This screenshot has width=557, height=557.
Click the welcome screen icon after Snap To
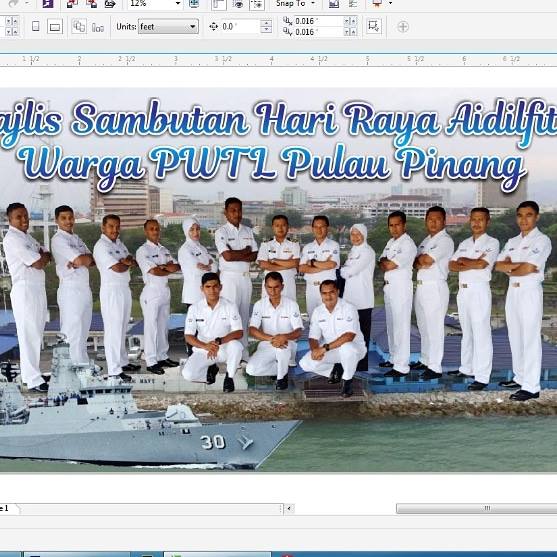coord(334,4)
